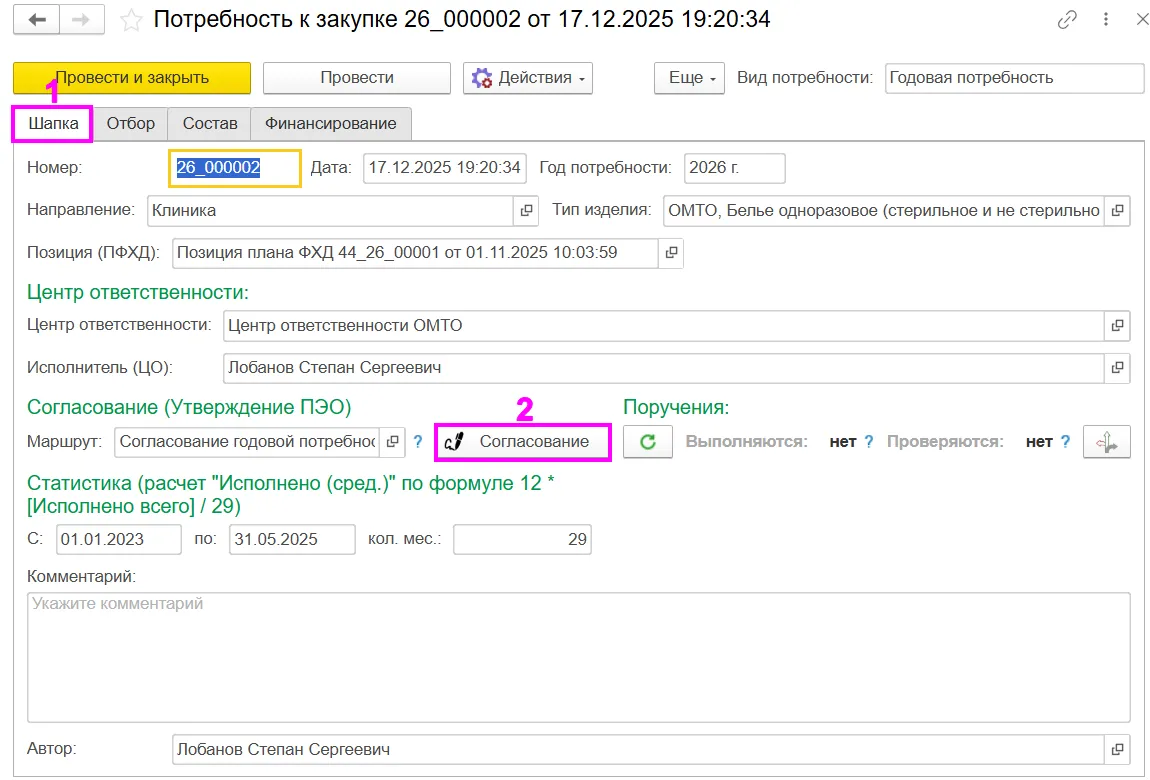Image resolution: width=1150 pixels, height=780 pixels.
Task: Click the route-direction icon button beside Проверяются
Action: 1107,442
